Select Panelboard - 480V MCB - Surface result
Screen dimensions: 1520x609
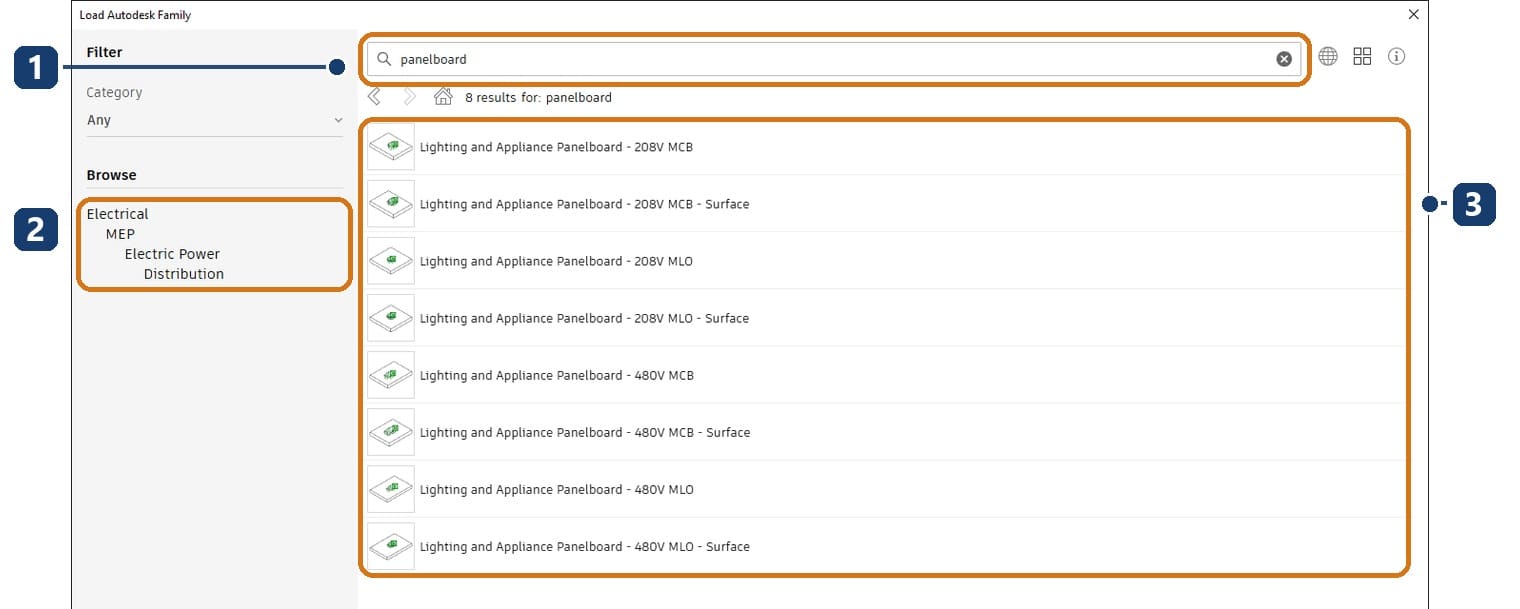pos(884,432)
